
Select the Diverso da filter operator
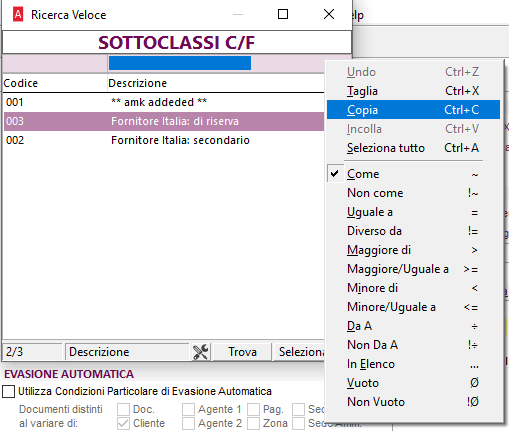pyautogui.click(x=413, y=231)
